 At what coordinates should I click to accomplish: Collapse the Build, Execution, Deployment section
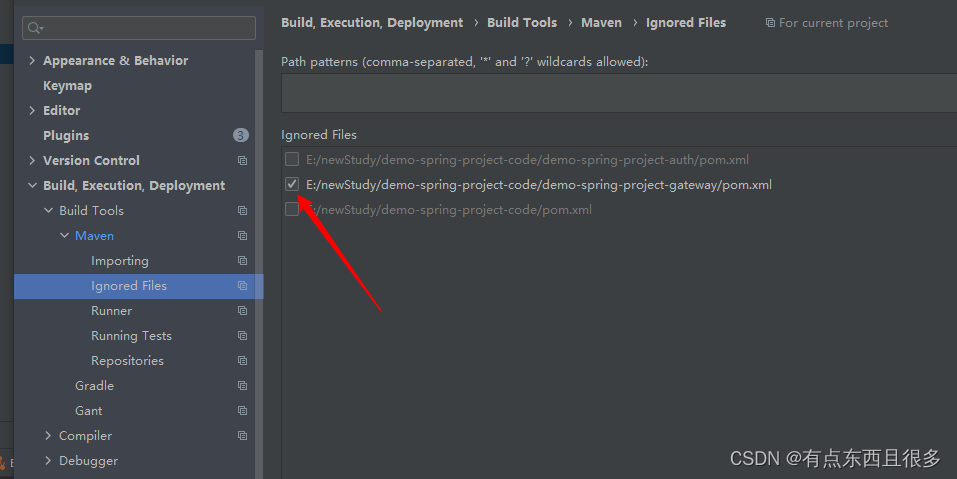(x=32, y=185)
